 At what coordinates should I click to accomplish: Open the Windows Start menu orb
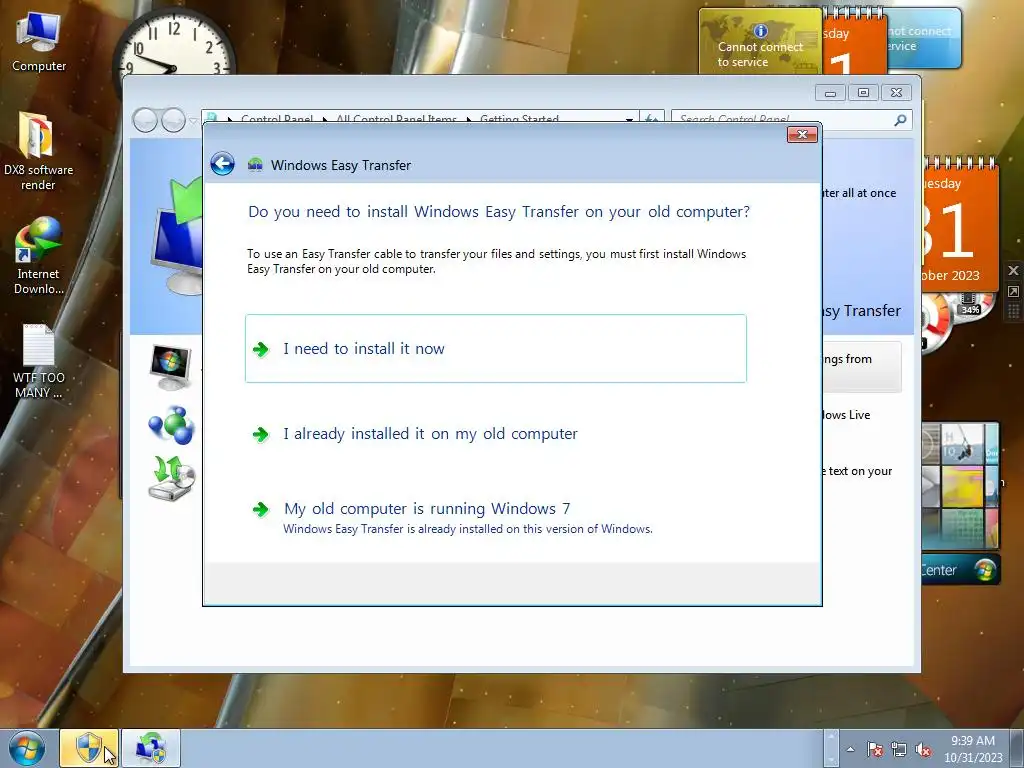pyautogui.click(x=27, y=748)
